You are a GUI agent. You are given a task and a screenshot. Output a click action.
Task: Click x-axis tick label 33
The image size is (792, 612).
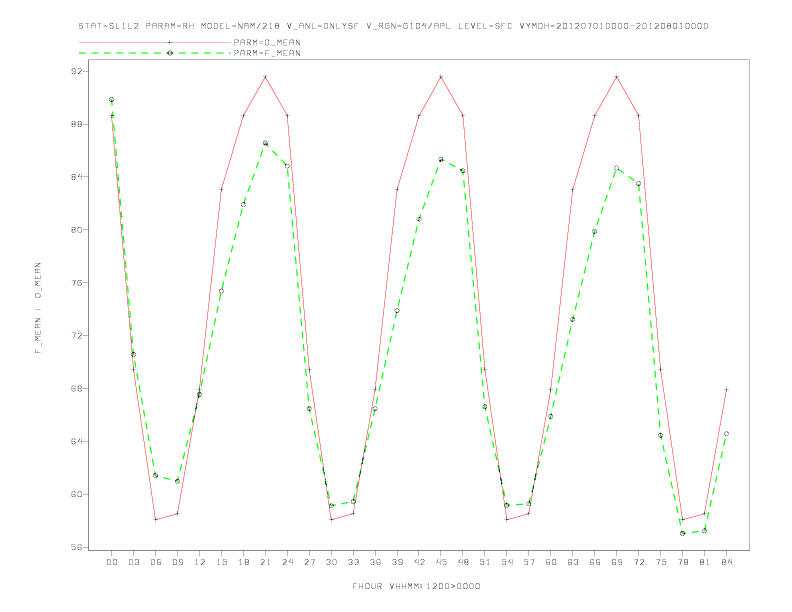[x=353, y=562]
